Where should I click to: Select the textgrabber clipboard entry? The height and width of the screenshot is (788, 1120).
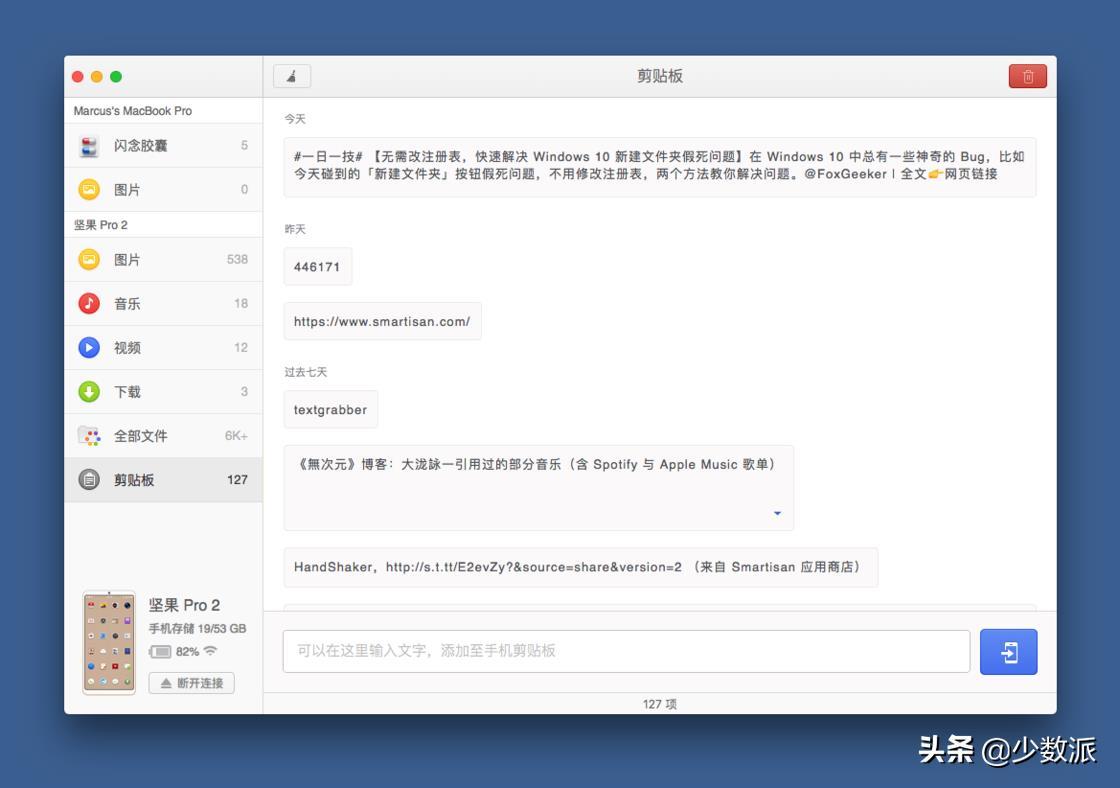click(x=330, y=410)
